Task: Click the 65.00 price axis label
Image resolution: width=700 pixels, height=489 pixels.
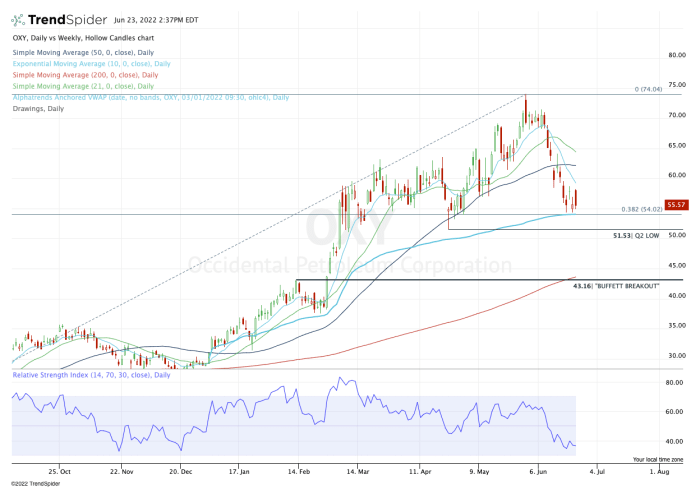Action: [x=677, y=146]
